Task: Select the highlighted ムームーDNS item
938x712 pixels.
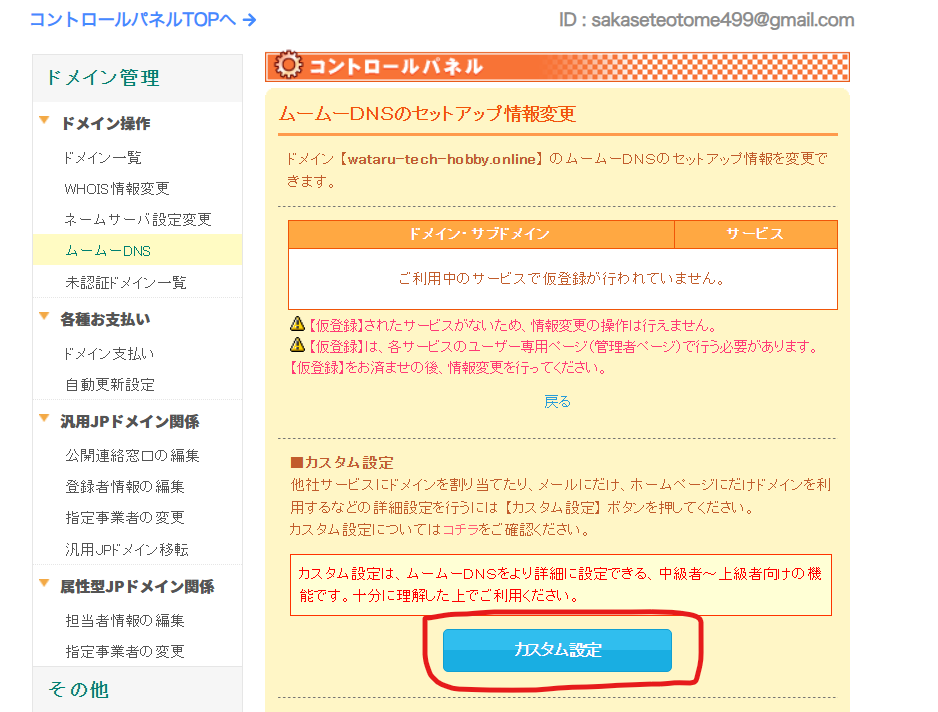Action: pos(108,251)
